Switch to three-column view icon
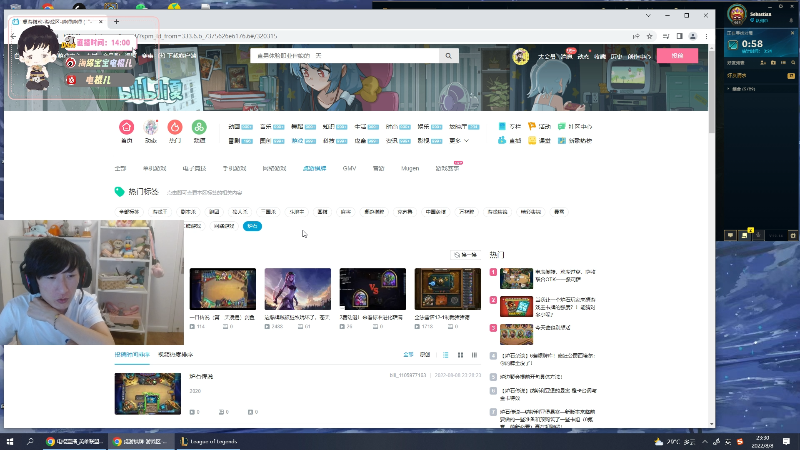Viewport: 800px width, 450px height. (x=474, y=355)
